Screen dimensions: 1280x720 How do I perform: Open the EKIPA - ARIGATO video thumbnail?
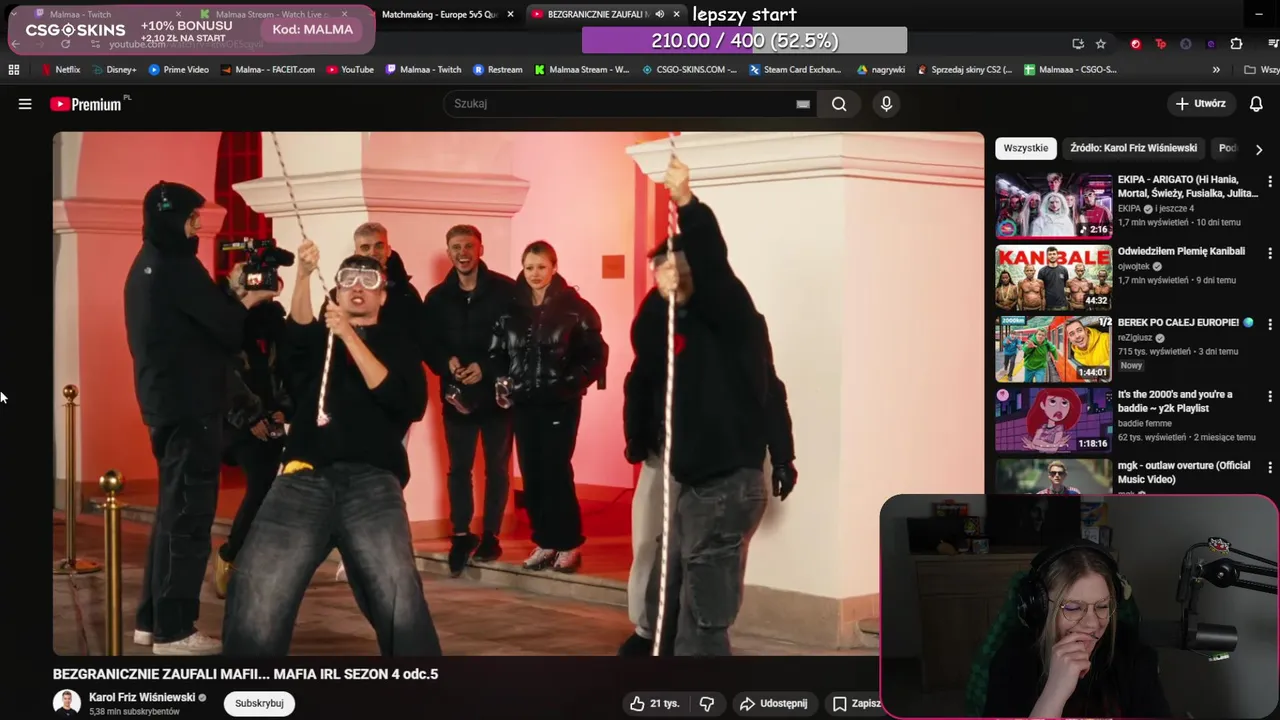[1053, 206]
